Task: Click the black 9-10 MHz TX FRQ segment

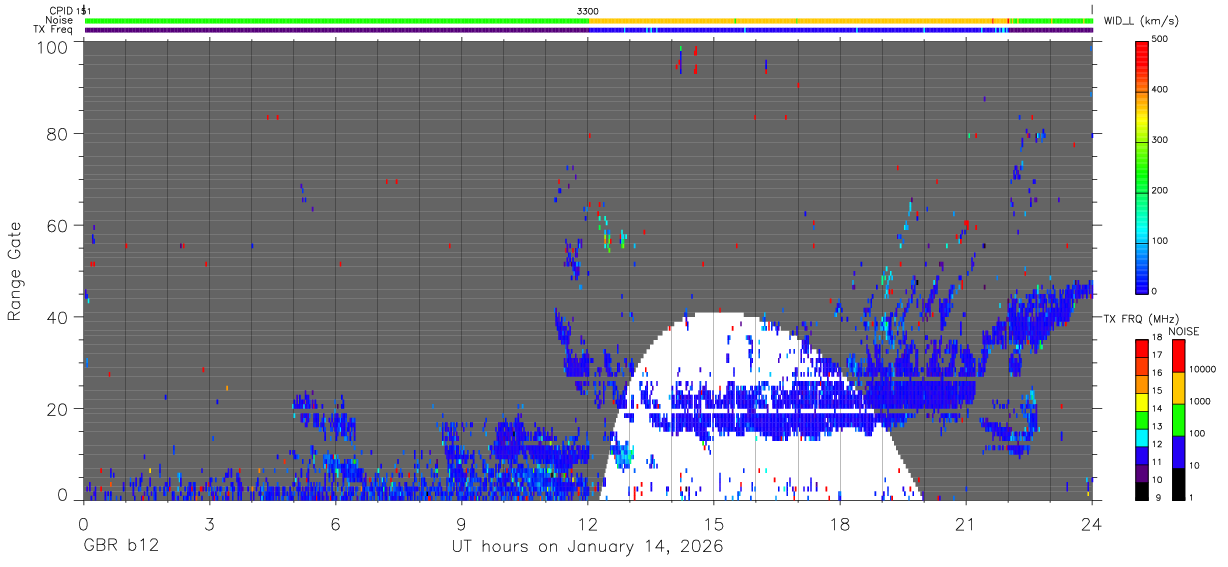Action: tap(1142, 490)
